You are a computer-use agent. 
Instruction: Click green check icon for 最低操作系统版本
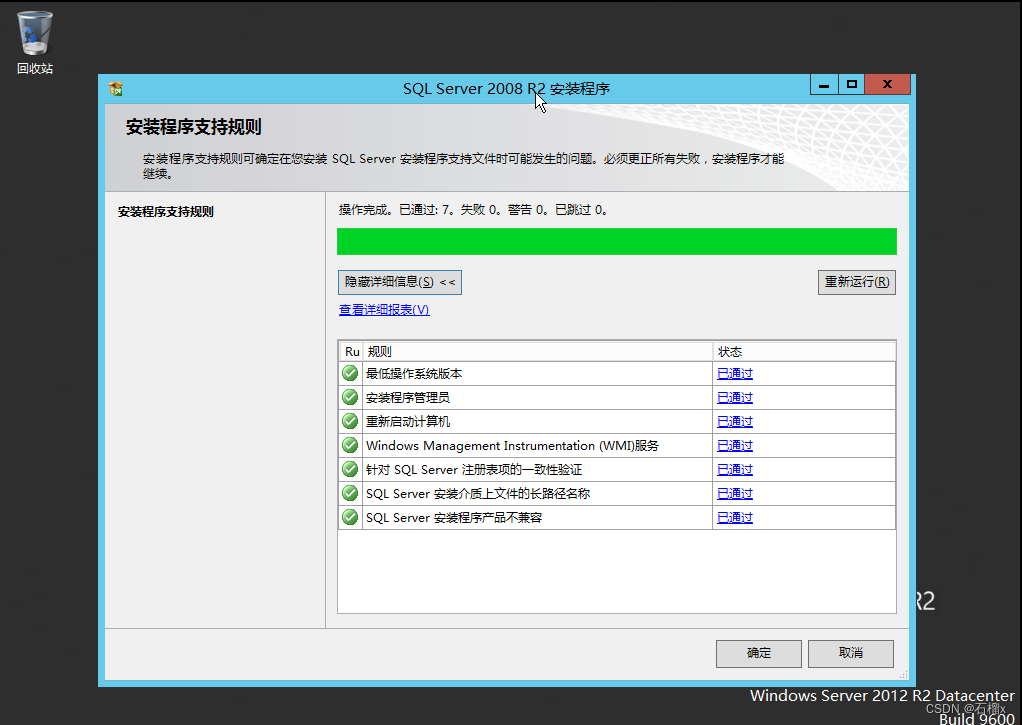[350, 374]
